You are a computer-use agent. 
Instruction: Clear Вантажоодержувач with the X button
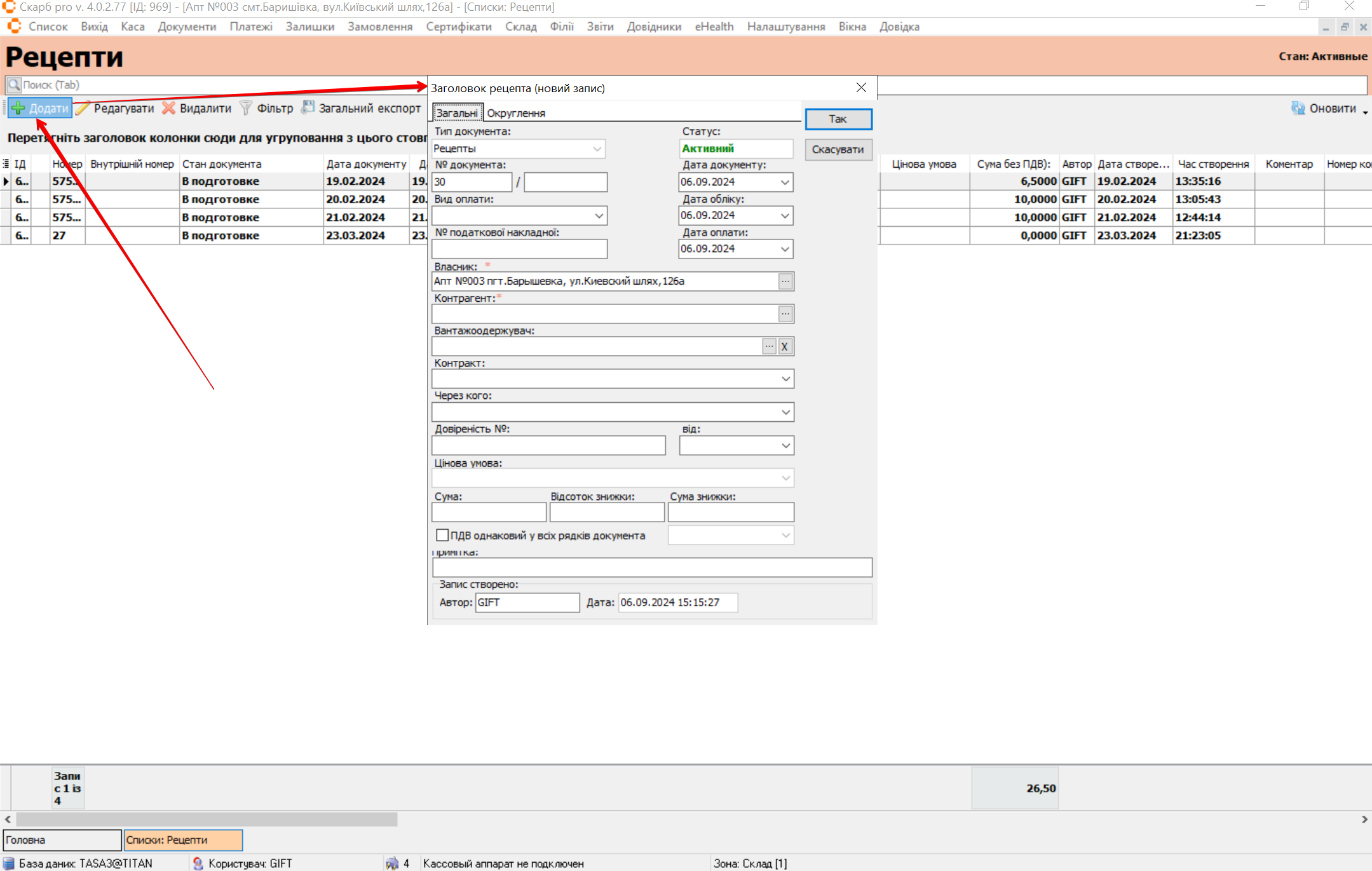pos(785,347)
